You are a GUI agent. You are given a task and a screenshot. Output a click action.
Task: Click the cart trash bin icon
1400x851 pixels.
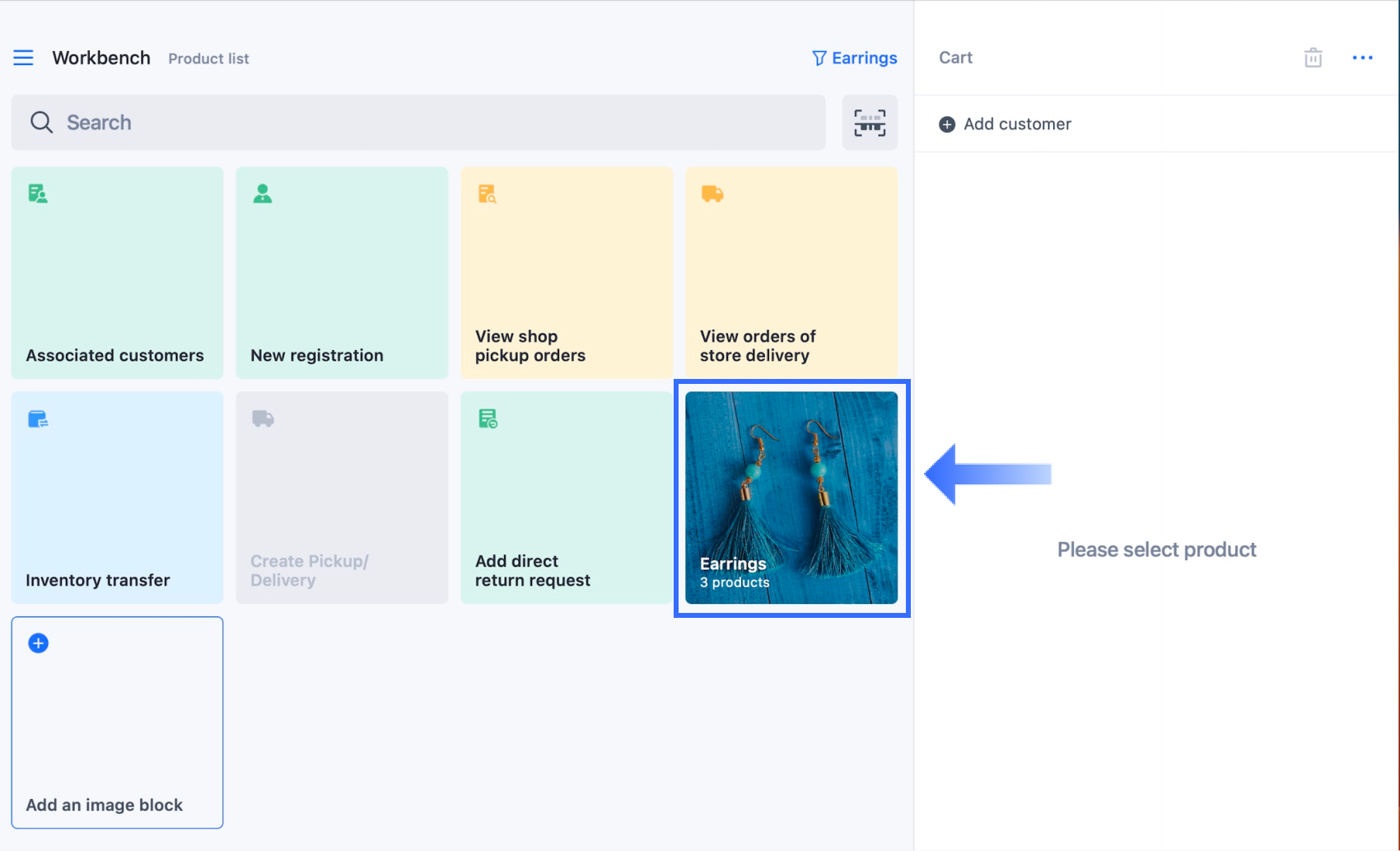point(1313,58)
